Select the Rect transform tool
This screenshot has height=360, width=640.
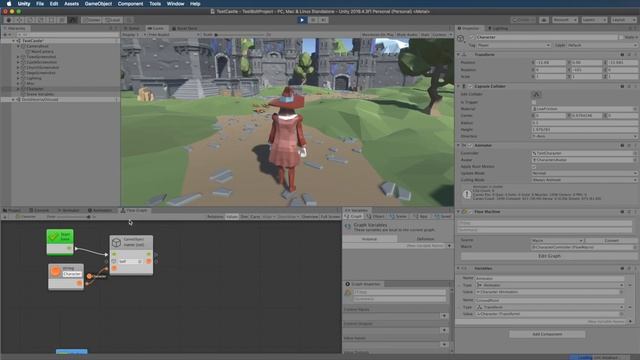pos(51,20)
